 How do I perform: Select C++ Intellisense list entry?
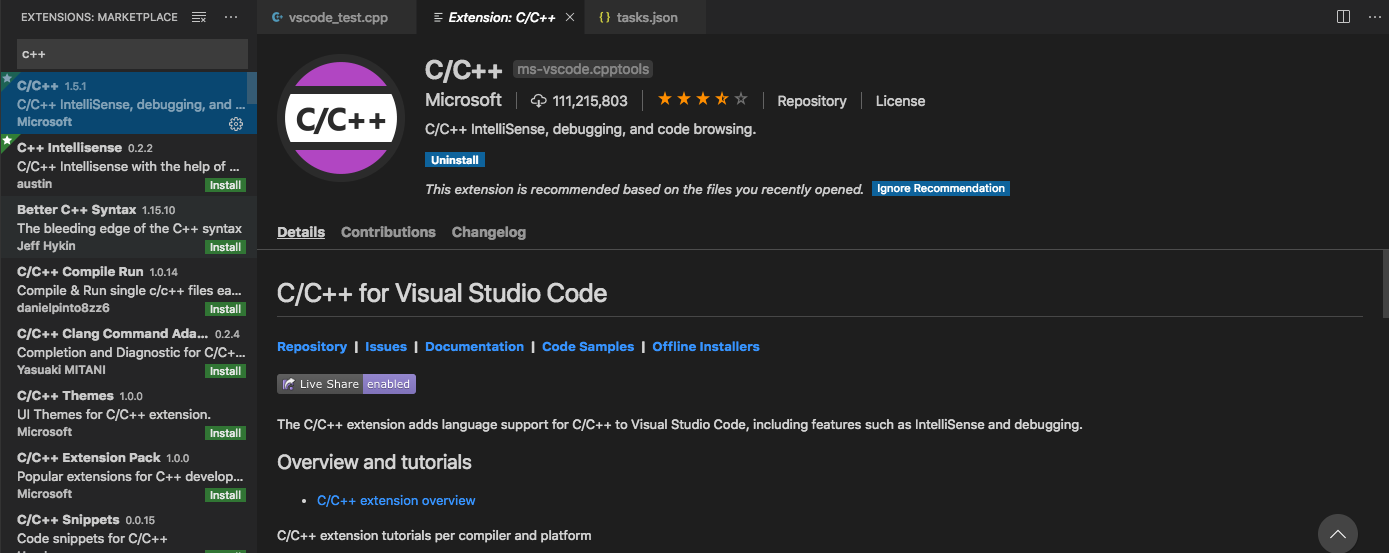(128, 165)
